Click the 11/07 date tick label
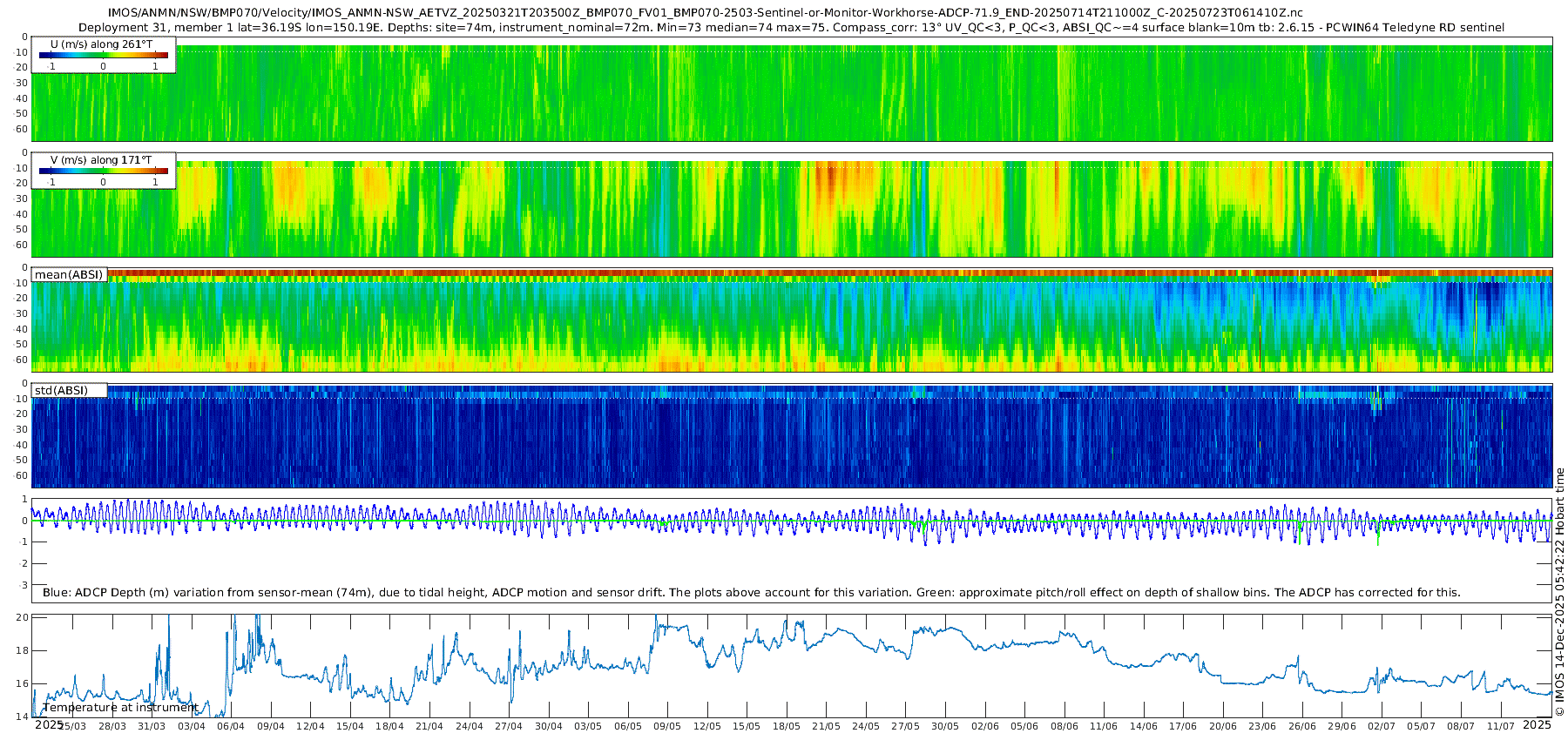This screenshot has height=740, width=1568. (1500, 727)
